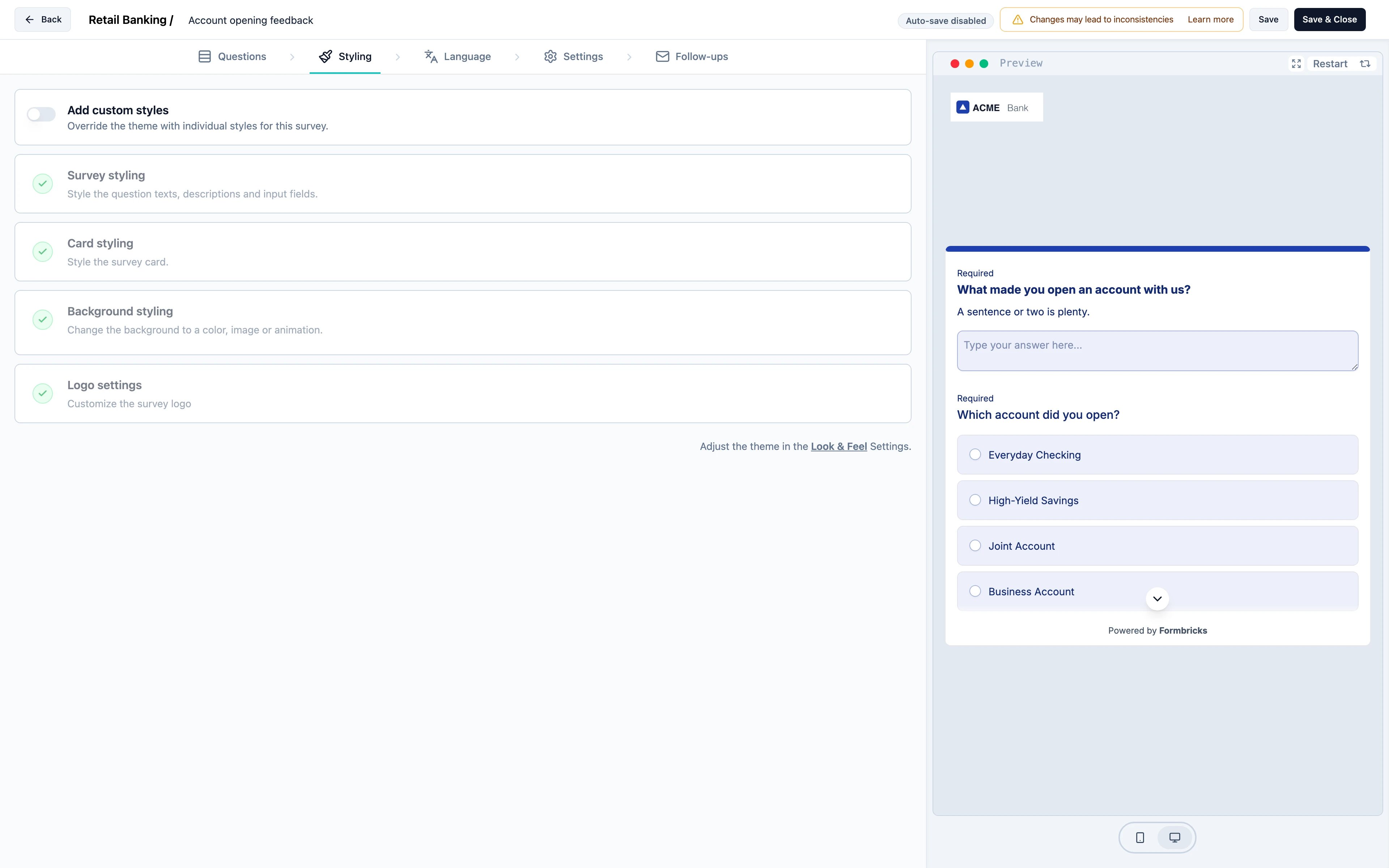The height and width of the screenshot is (868, 1389).
Task: Click the Logo settings checkmark icon
Action: coord(42,393)
